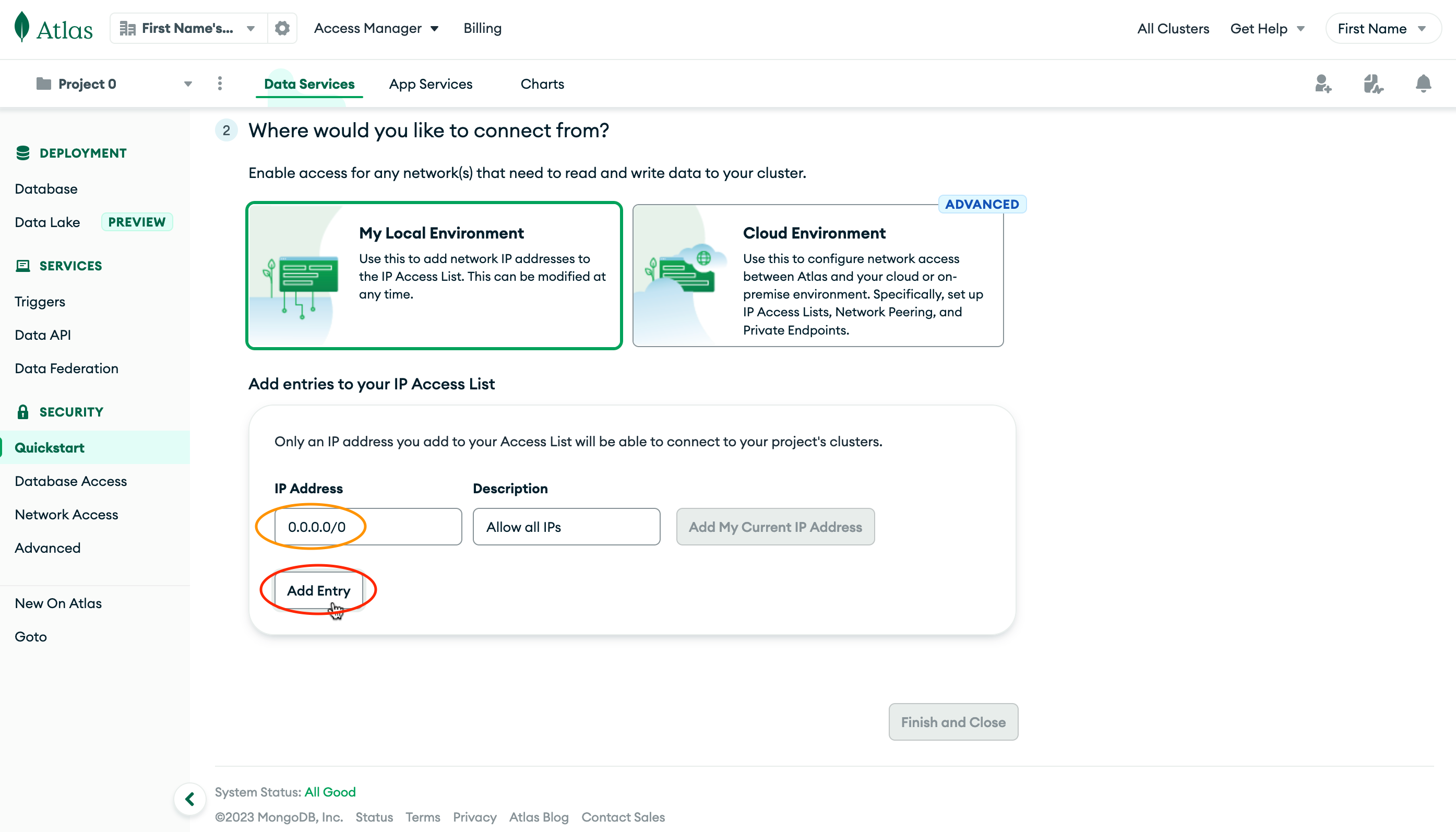Click Add My Current IP Address

pos(774,526)
